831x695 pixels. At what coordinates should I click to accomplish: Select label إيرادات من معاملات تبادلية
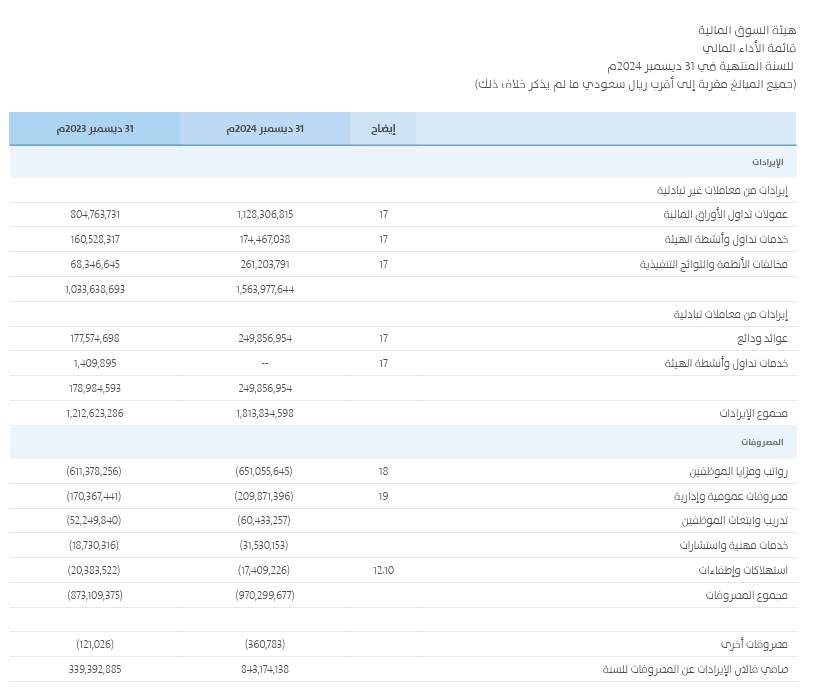[x=731, y=314]
